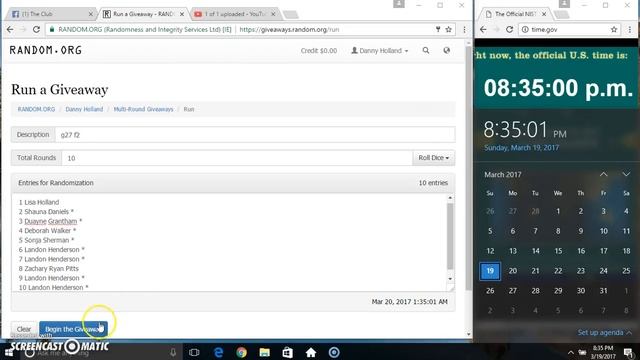The image size is (640, 360).
Task: Reload the time.gov page
Action: 509,29
